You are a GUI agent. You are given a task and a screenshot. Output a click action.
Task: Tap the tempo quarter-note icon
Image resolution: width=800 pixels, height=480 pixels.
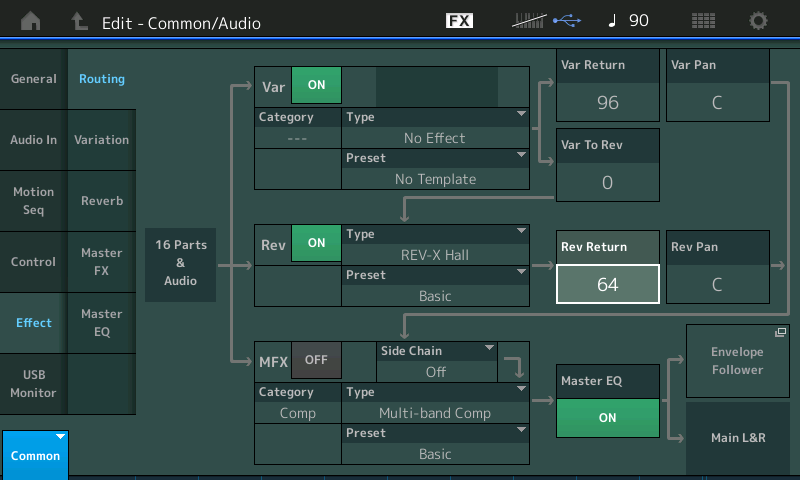(x=612, y=21)
